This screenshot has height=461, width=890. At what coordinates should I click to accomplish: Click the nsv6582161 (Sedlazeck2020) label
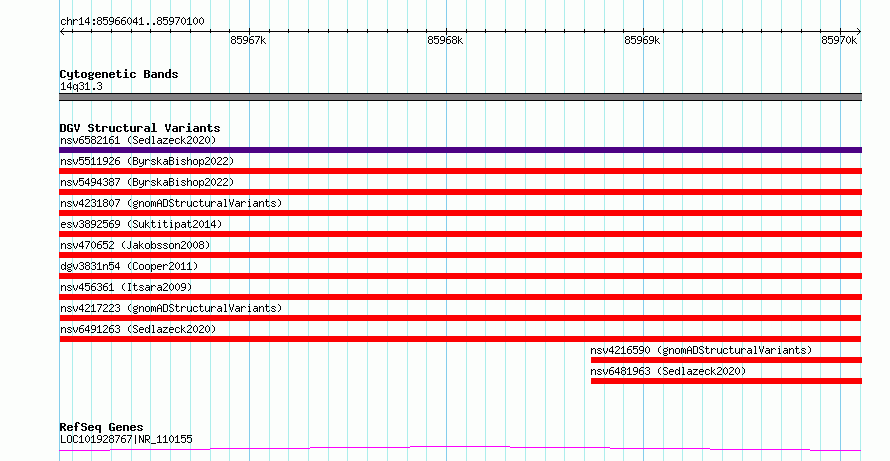click(x=138, y=140)
